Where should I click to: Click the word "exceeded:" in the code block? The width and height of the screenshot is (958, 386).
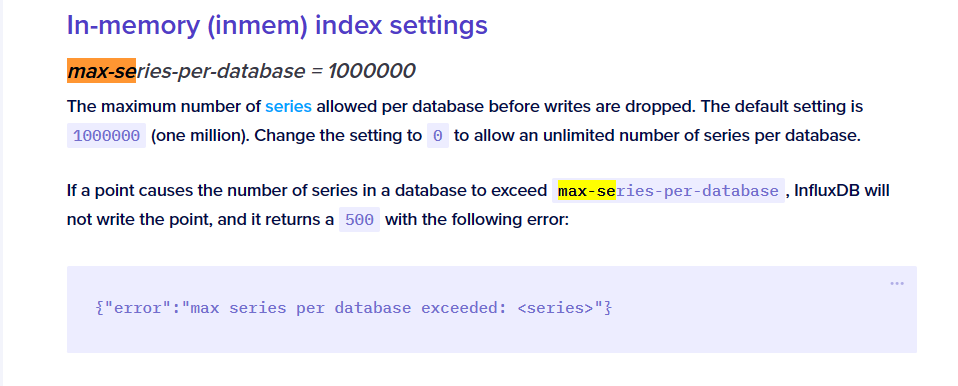(464, 308)
